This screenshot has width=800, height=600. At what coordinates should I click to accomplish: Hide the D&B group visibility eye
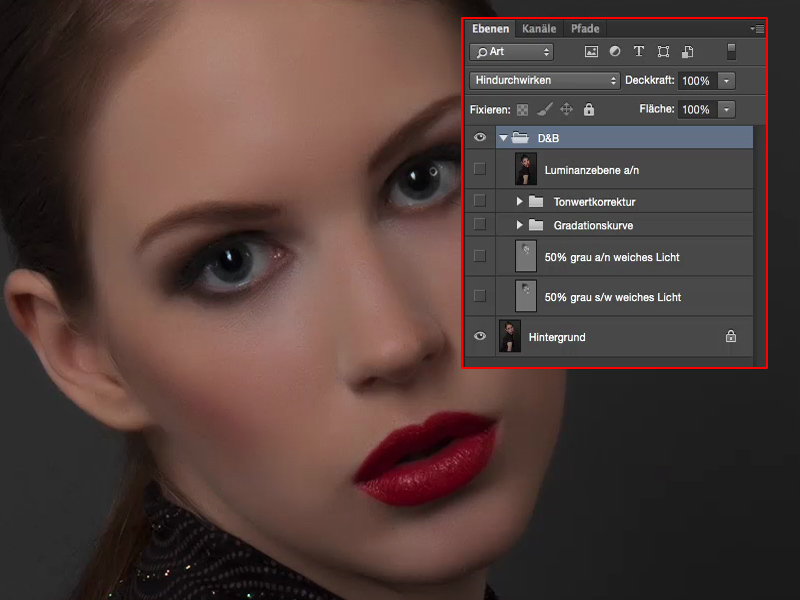(480, 137)
